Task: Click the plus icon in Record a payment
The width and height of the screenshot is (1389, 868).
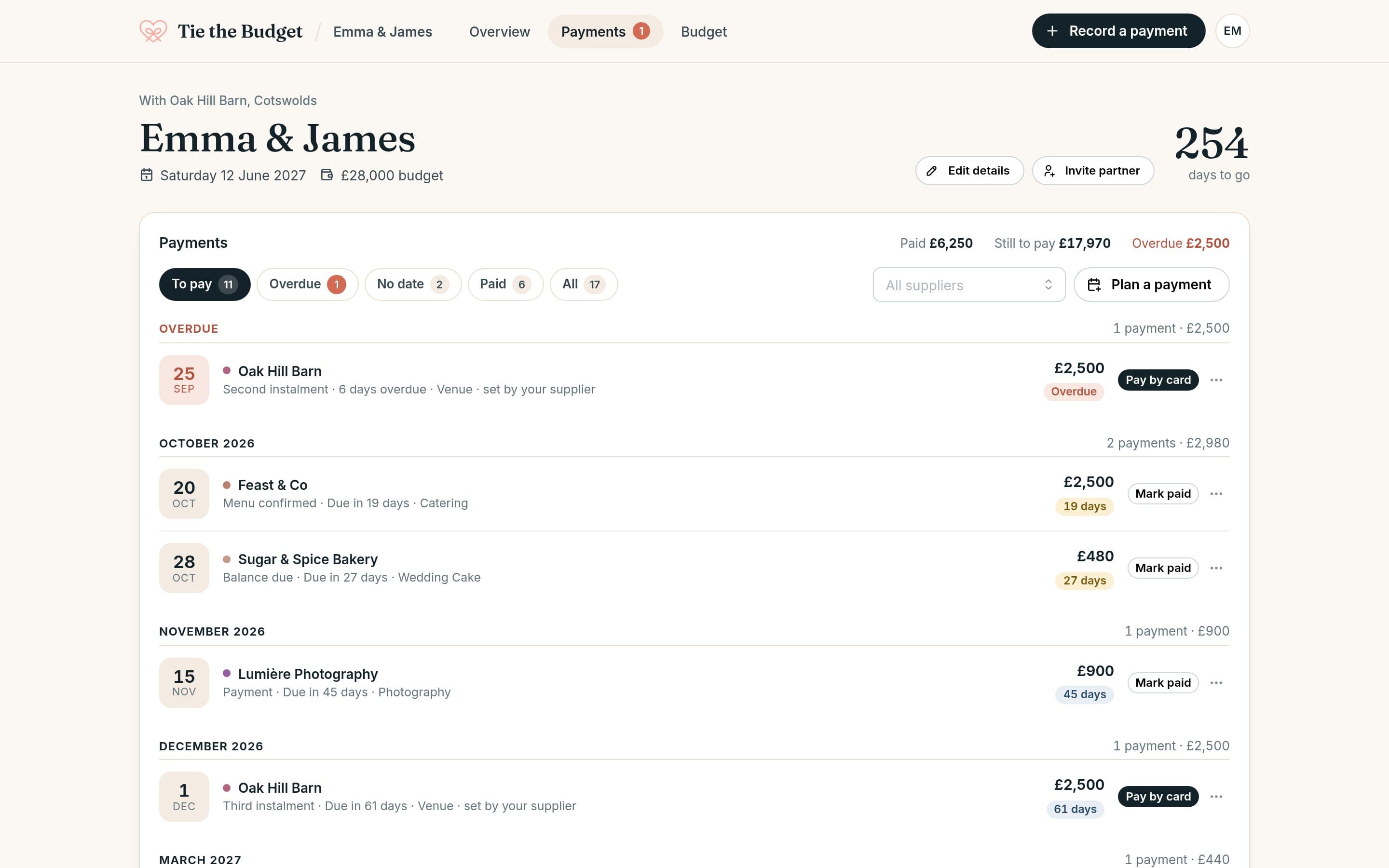Action: click(1051, 31)
